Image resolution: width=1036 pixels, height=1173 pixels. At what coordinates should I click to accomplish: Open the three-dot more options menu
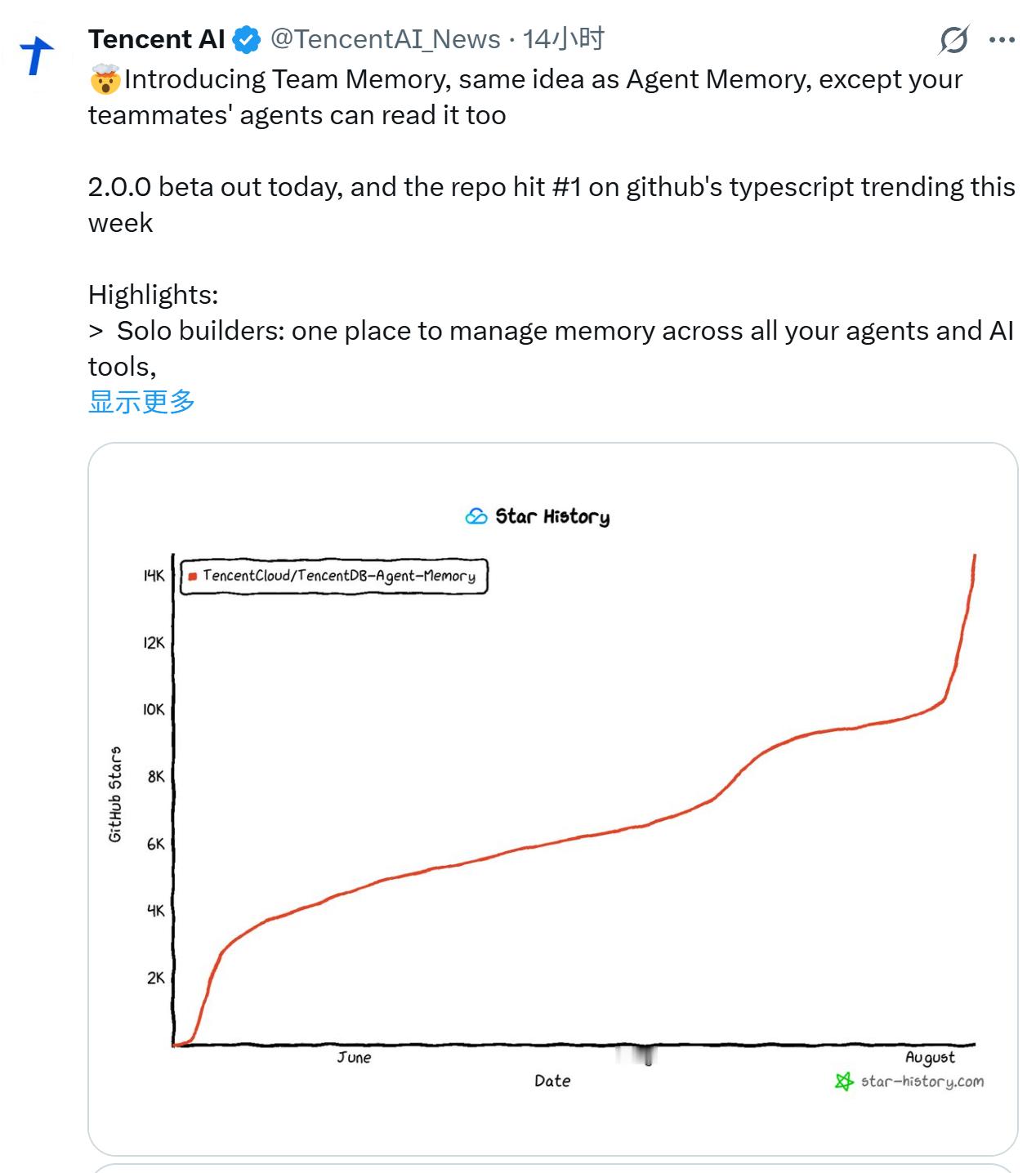[1002, 39]
